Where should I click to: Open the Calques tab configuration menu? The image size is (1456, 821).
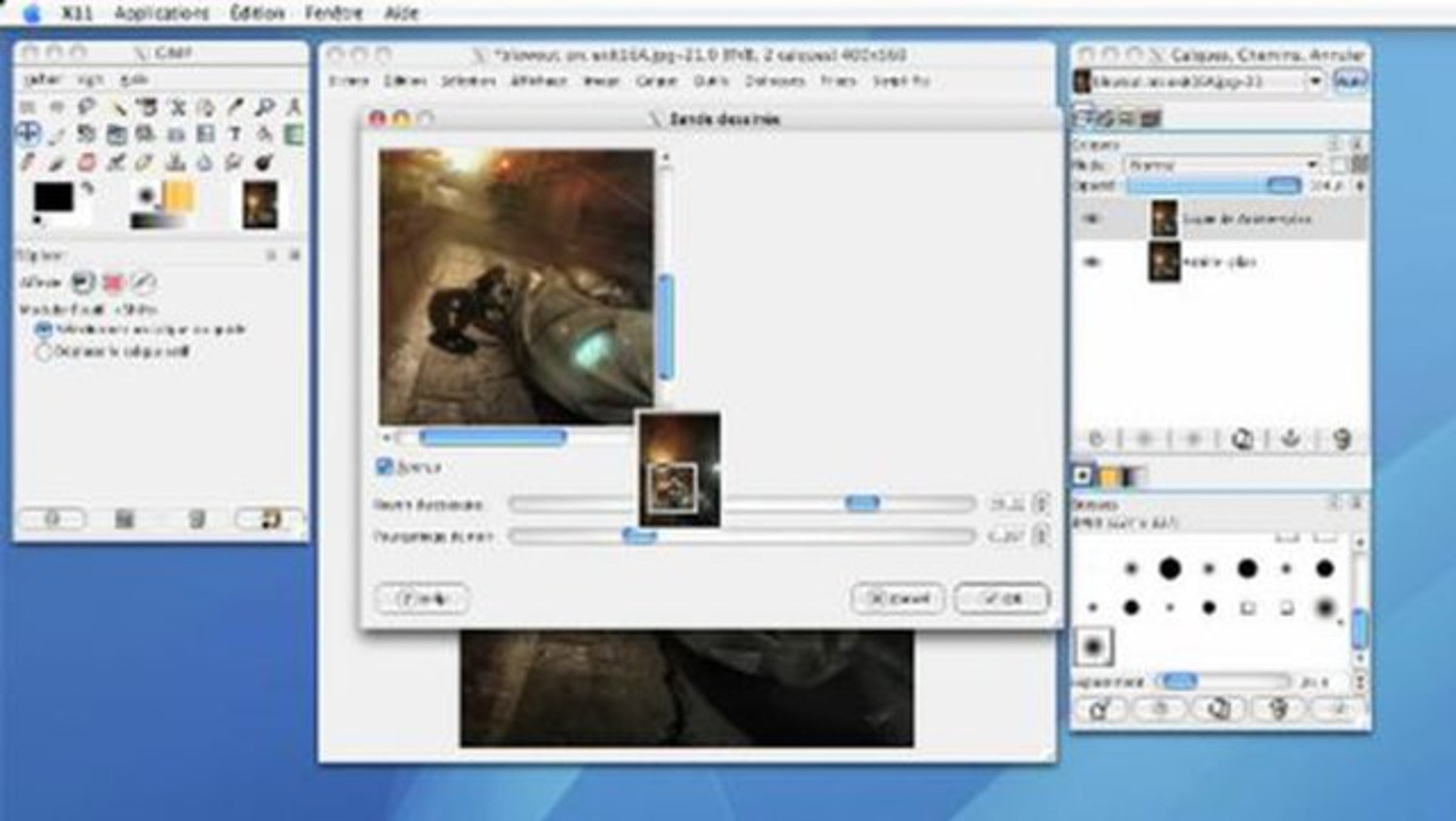point(1334,145)
